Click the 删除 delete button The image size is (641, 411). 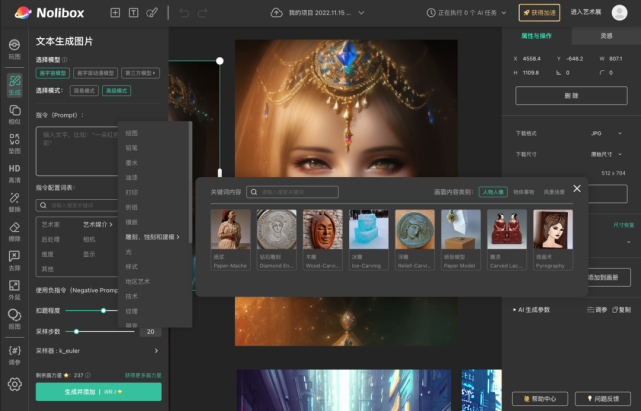(x=571, y=96)
